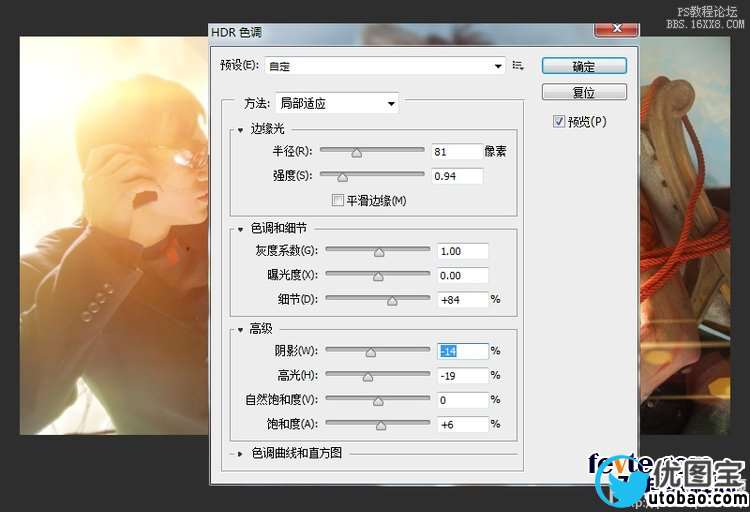Click the 饱和度 field showing +6
This screenshot has width=750, height=512.
[463, 424]
